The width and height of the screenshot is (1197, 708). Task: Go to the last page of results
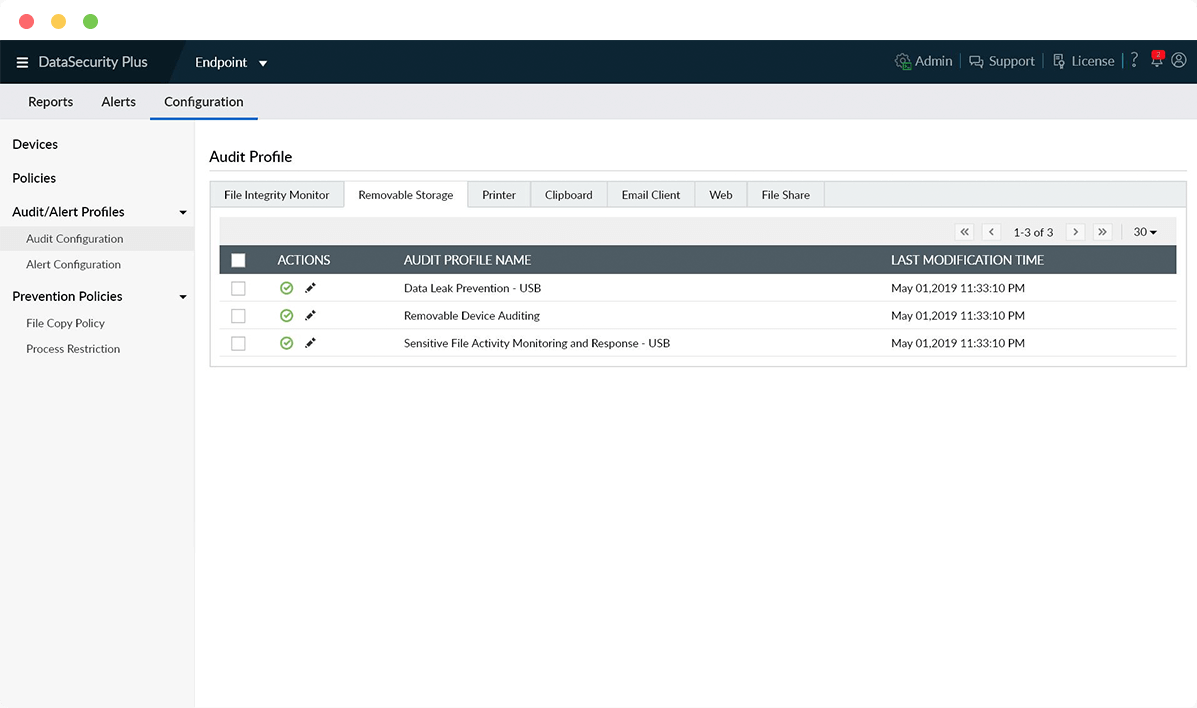pos(1102,231)
